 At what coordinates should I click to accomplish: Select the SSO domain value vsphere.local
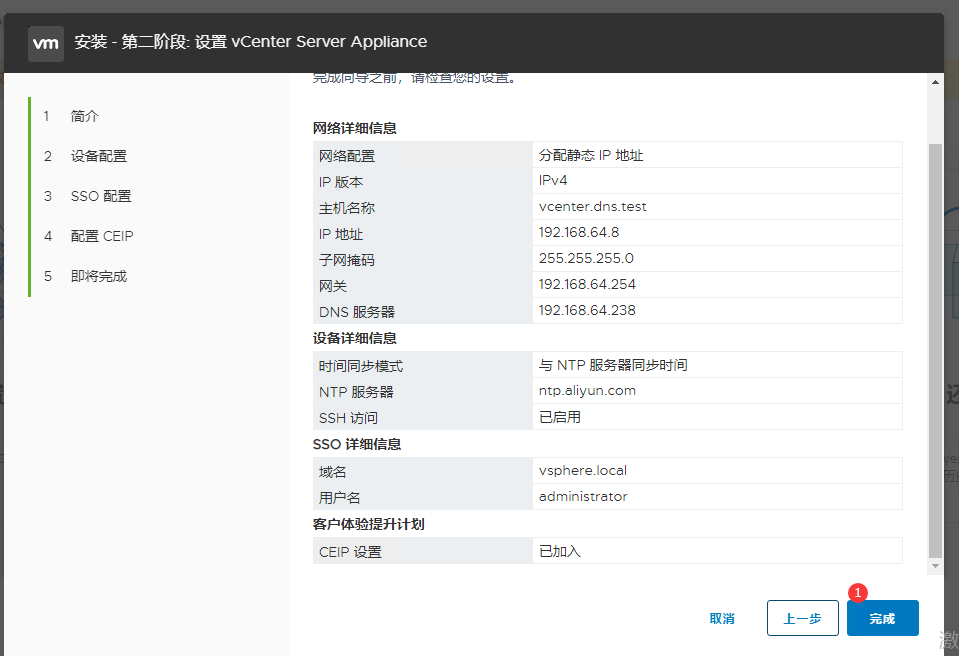click(583, 470)
